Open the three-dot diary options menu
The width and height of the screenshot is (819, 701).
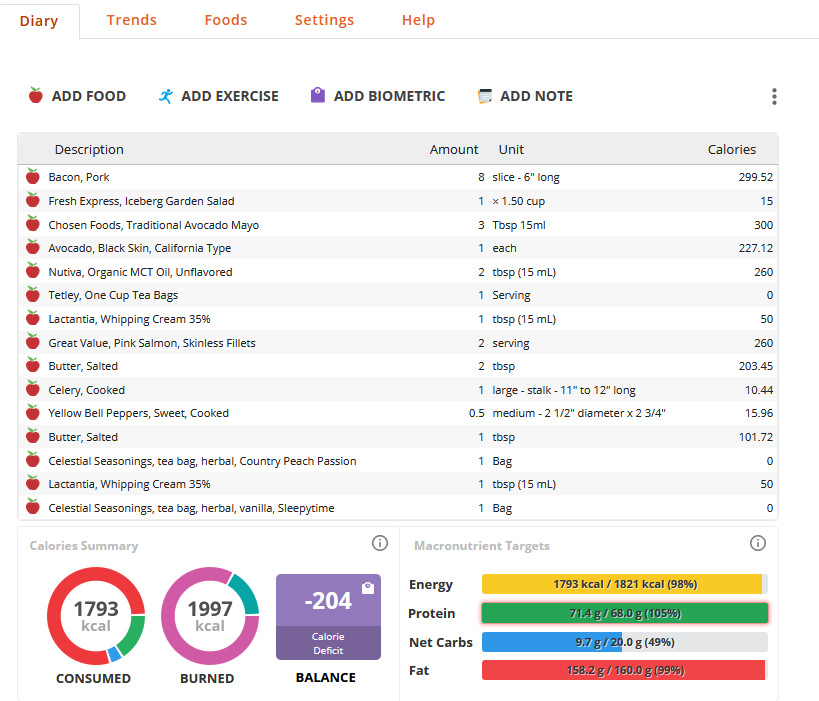(x=774, y=97)
